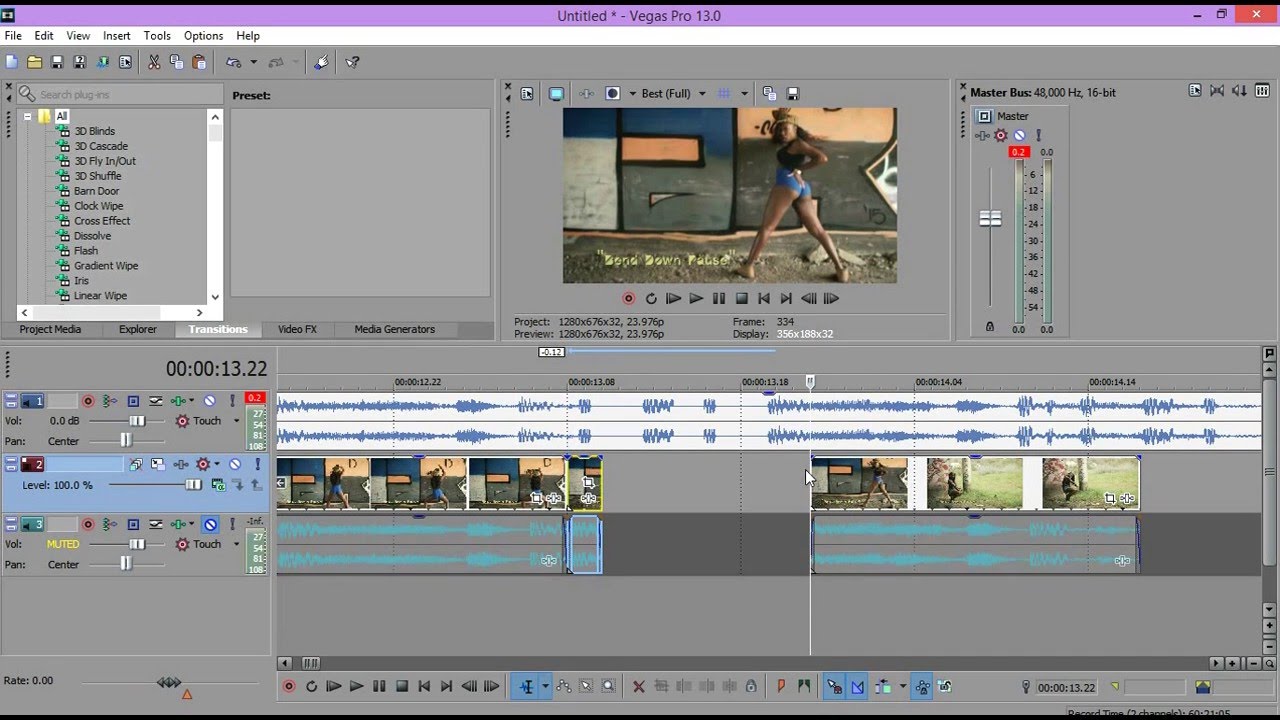Open Overlays grid dropdown arrow in preview
Image resolution: width=1280 pixels, height=720 pixels.
744,93
